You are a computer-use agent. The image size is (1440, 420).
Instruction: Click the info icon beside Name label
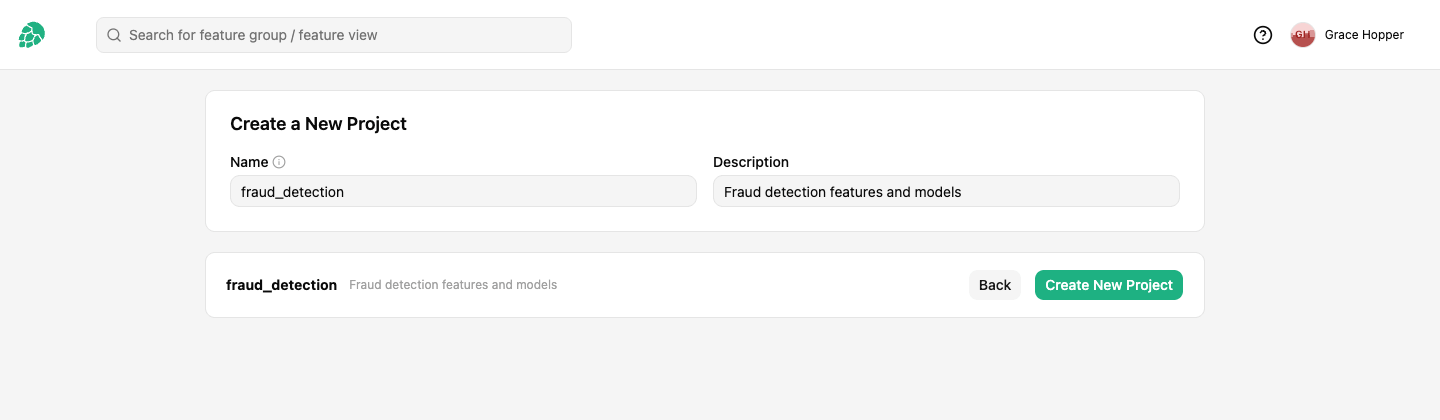tap(279, 162)
